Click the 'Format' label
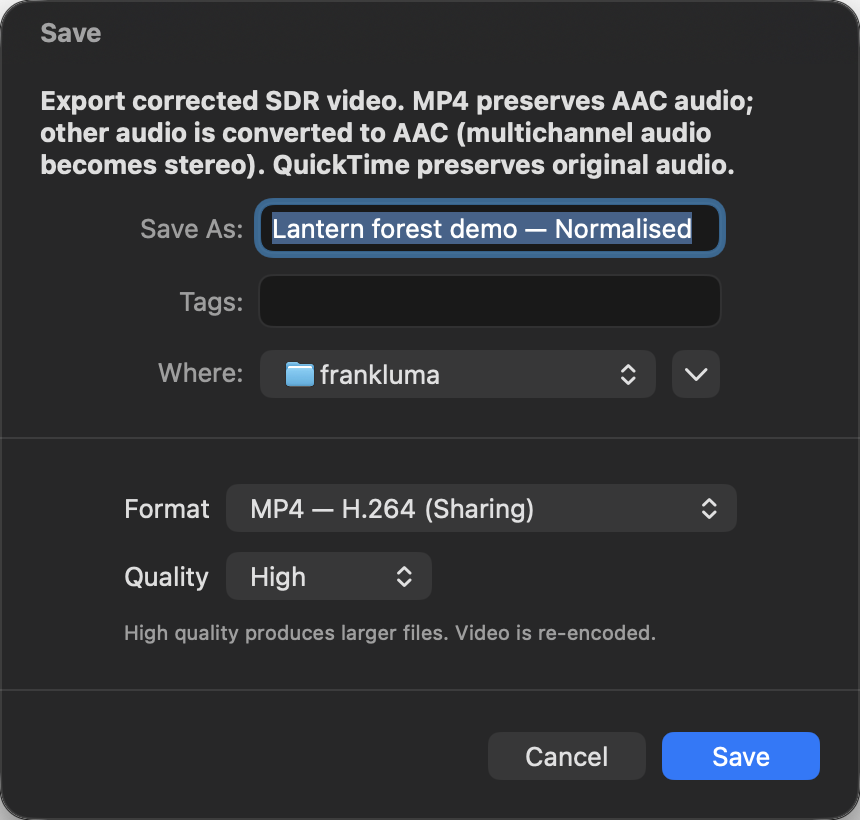This screenshot has width=860, height=820. pyautogui.click(x=167, y=508)
